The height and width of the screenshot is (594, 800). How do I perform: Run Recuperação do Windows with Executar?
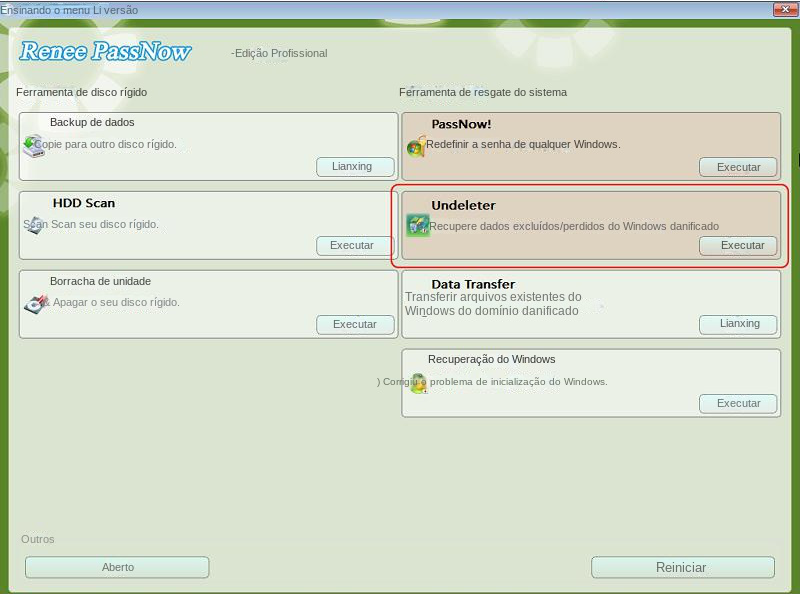(x=738, y=403)
